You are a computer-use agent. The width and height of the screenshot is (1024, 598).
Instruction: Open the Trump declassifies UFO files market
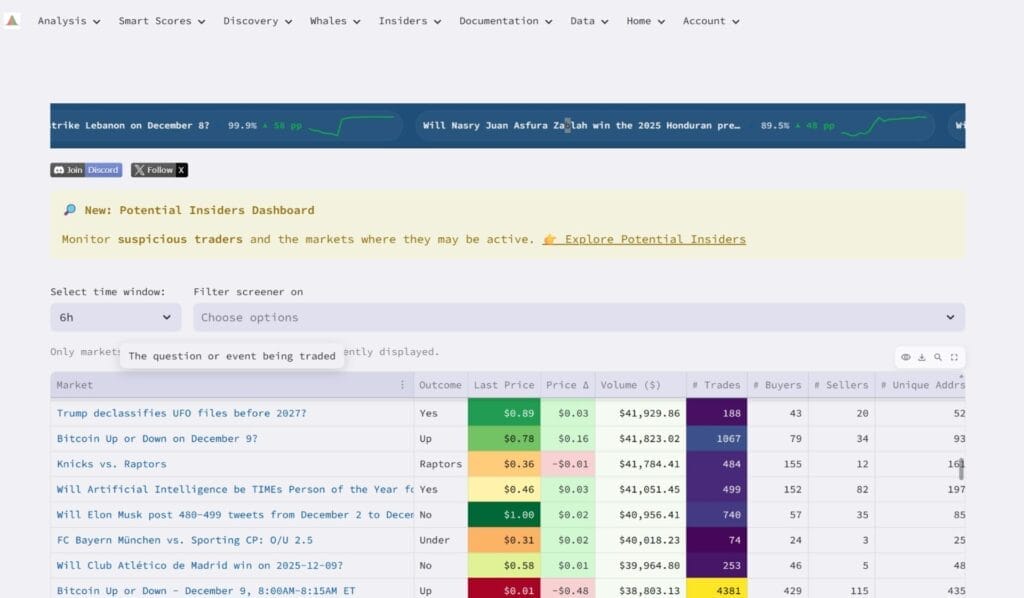point(181,413)
